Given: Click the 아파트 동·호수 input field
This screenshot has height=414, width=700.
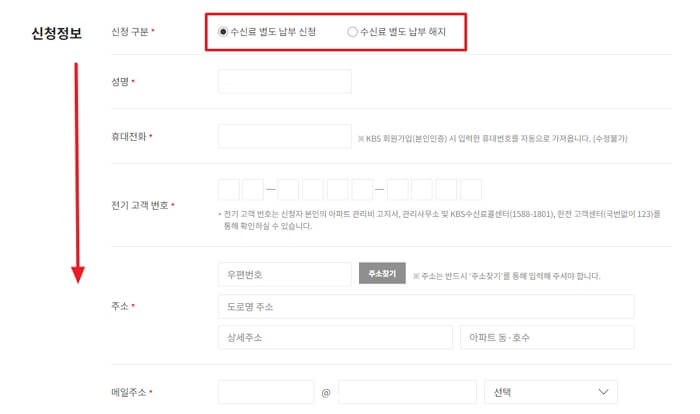Looking at the screenshot, I should pos(547,337).
